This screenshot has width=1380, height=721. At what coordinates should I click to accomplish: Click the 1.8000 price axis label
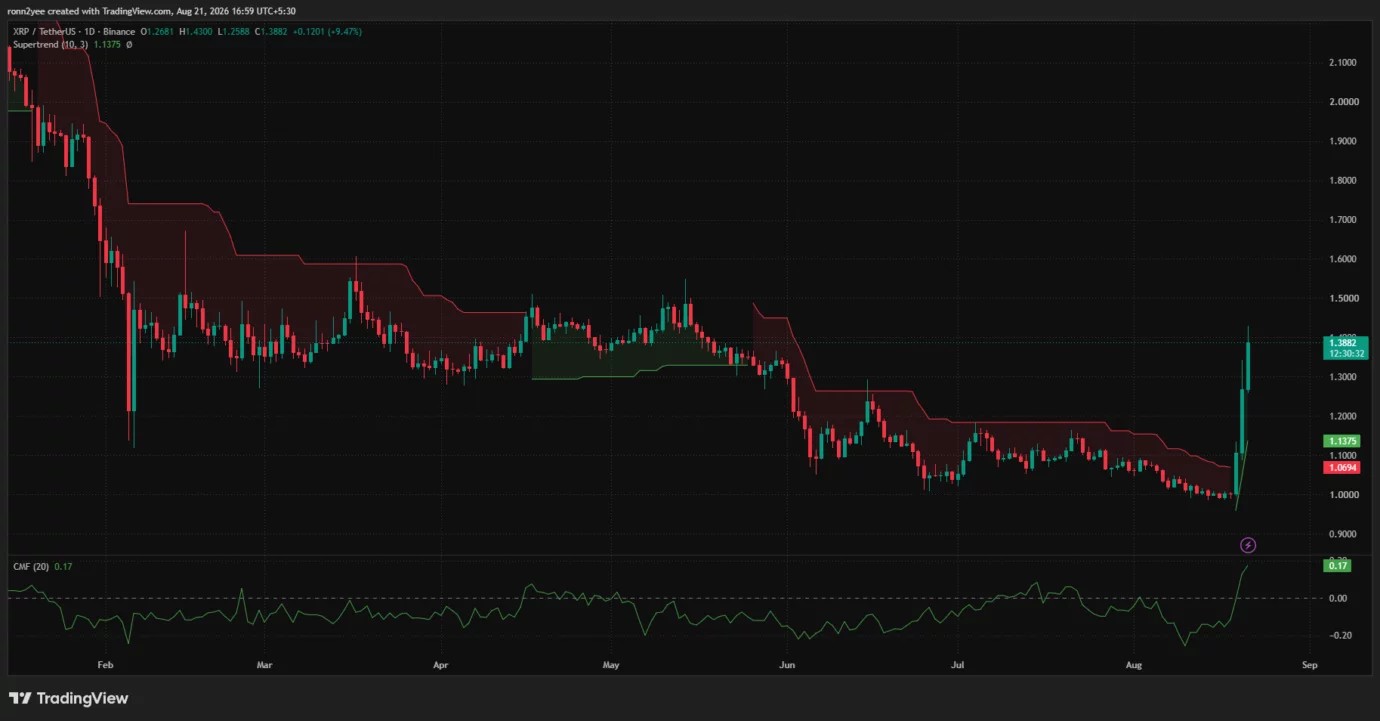click(1343, 180)
